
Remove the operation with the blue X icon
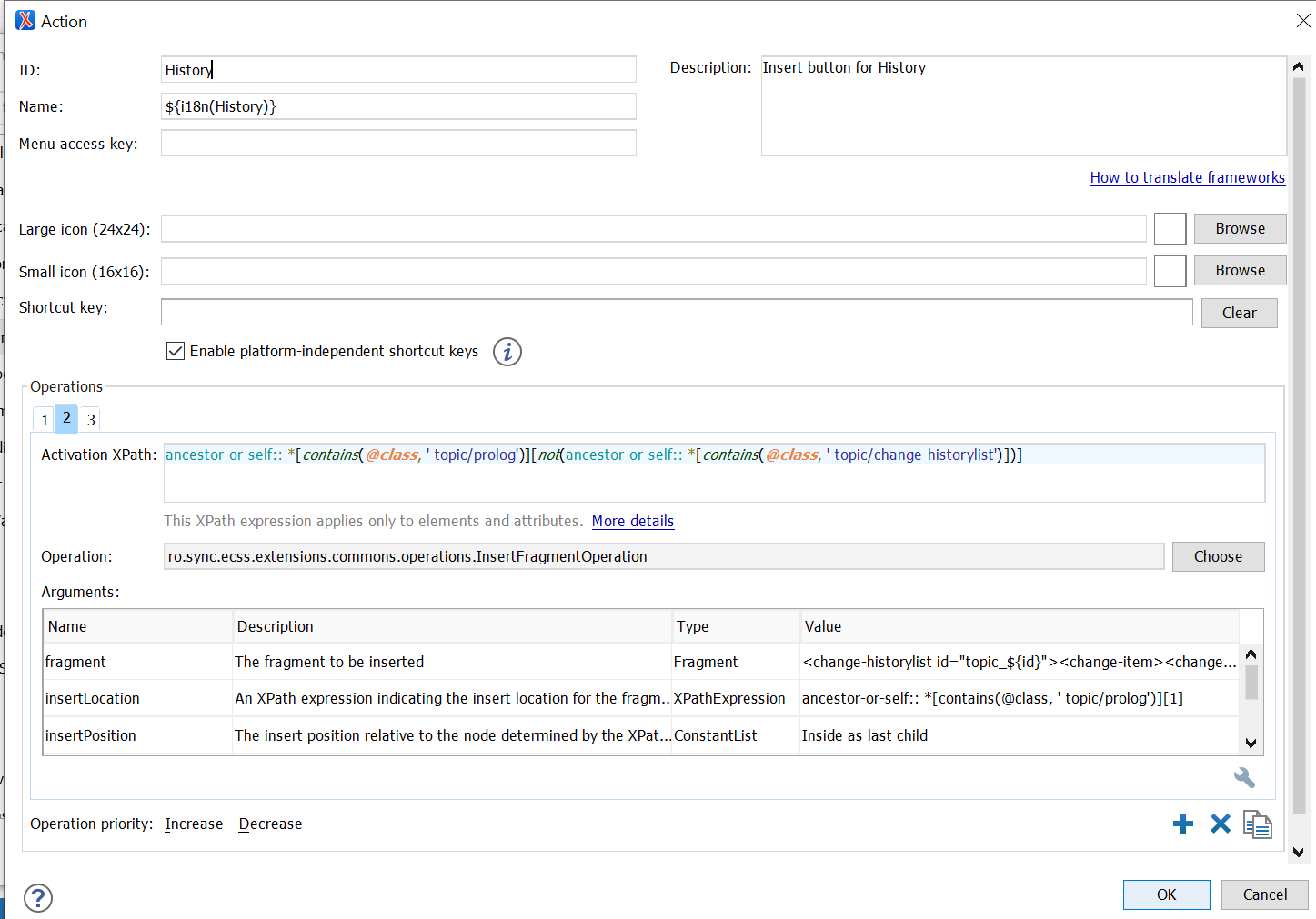1221,824
